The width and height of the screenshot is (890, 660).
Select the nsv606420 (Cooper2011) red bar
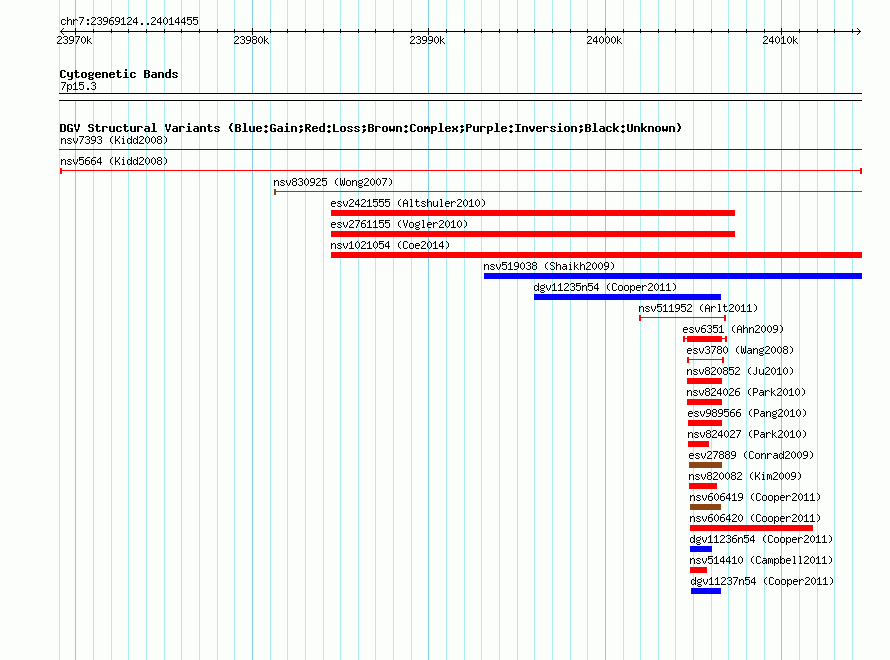(752, 528)
